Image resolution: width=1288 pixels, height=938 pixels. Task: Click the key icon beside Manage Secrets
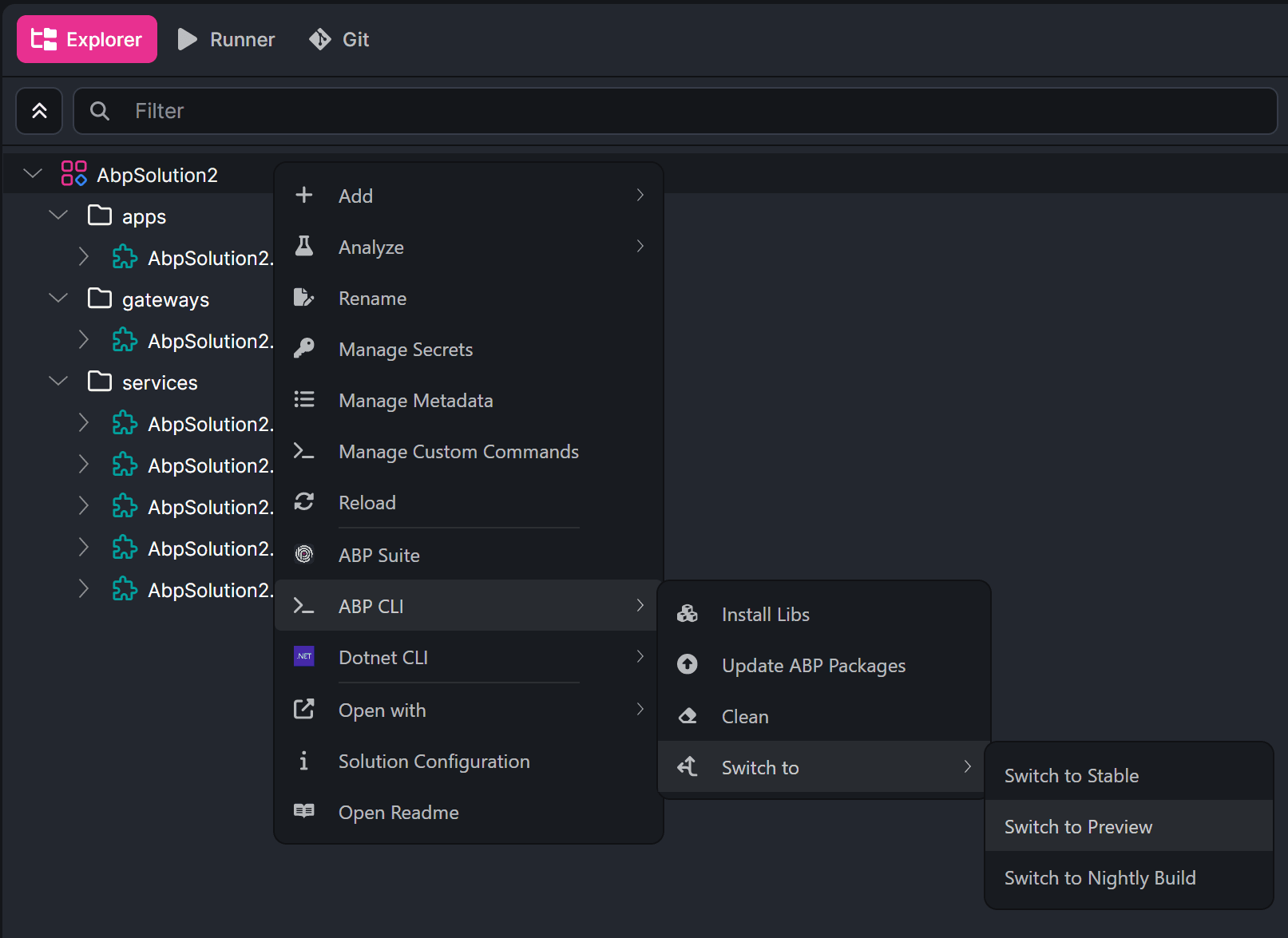point(304,348)
